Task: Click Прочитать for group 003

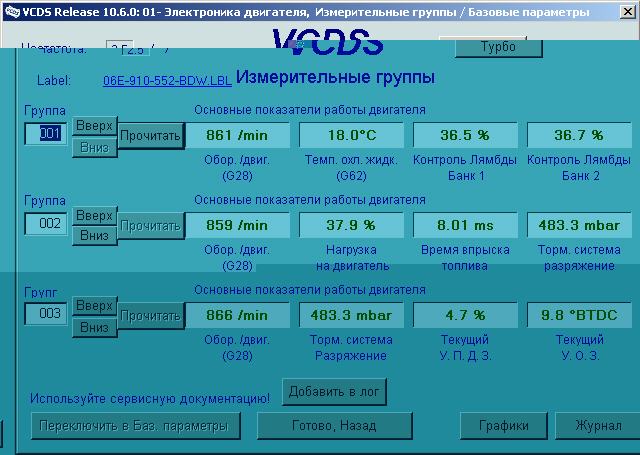Action: tap(151, 316)
